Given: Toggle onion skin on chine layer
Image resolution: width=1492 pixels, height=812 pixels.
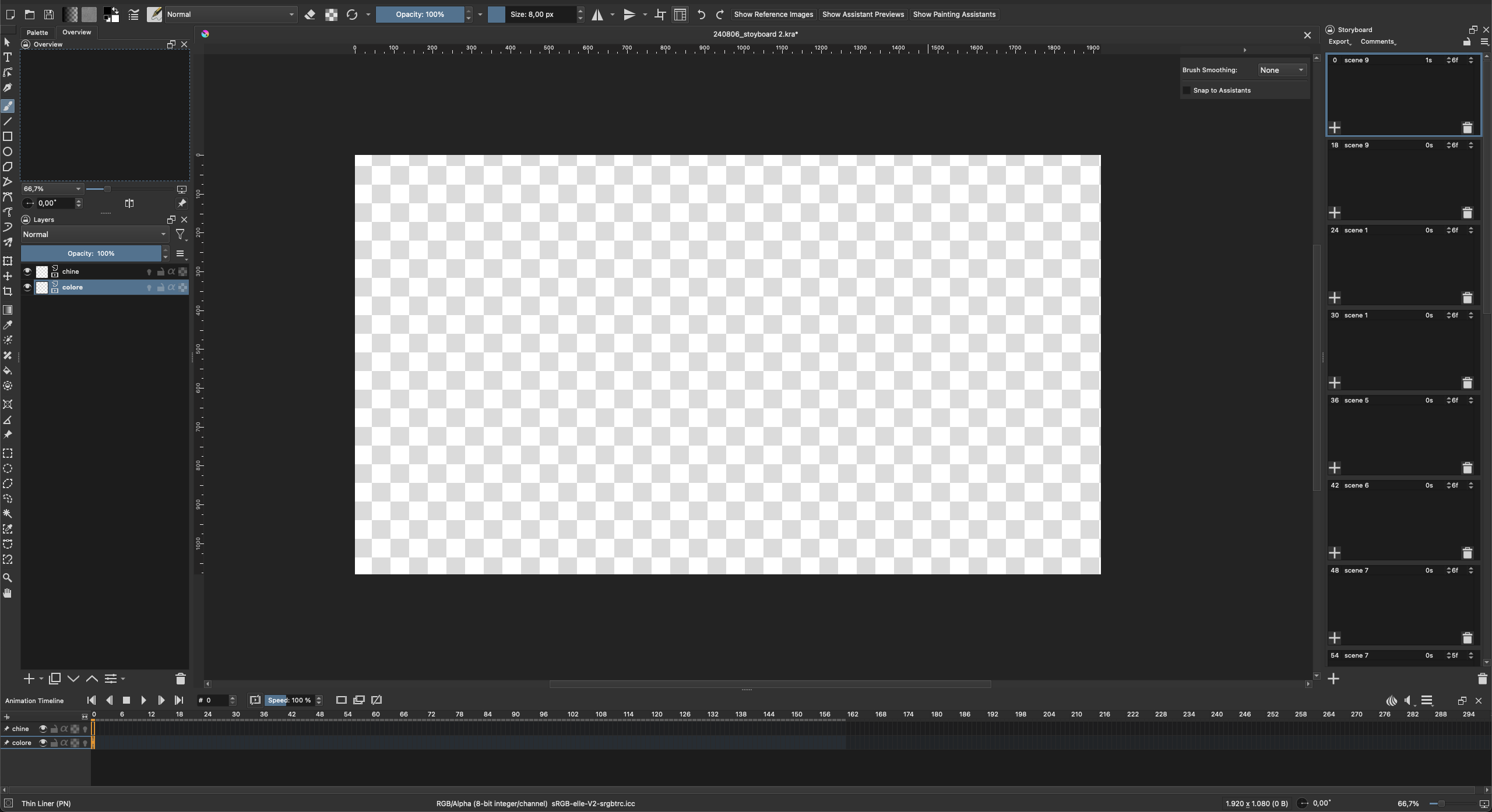Looking at the screenshot, I should (x=149, y=271).
